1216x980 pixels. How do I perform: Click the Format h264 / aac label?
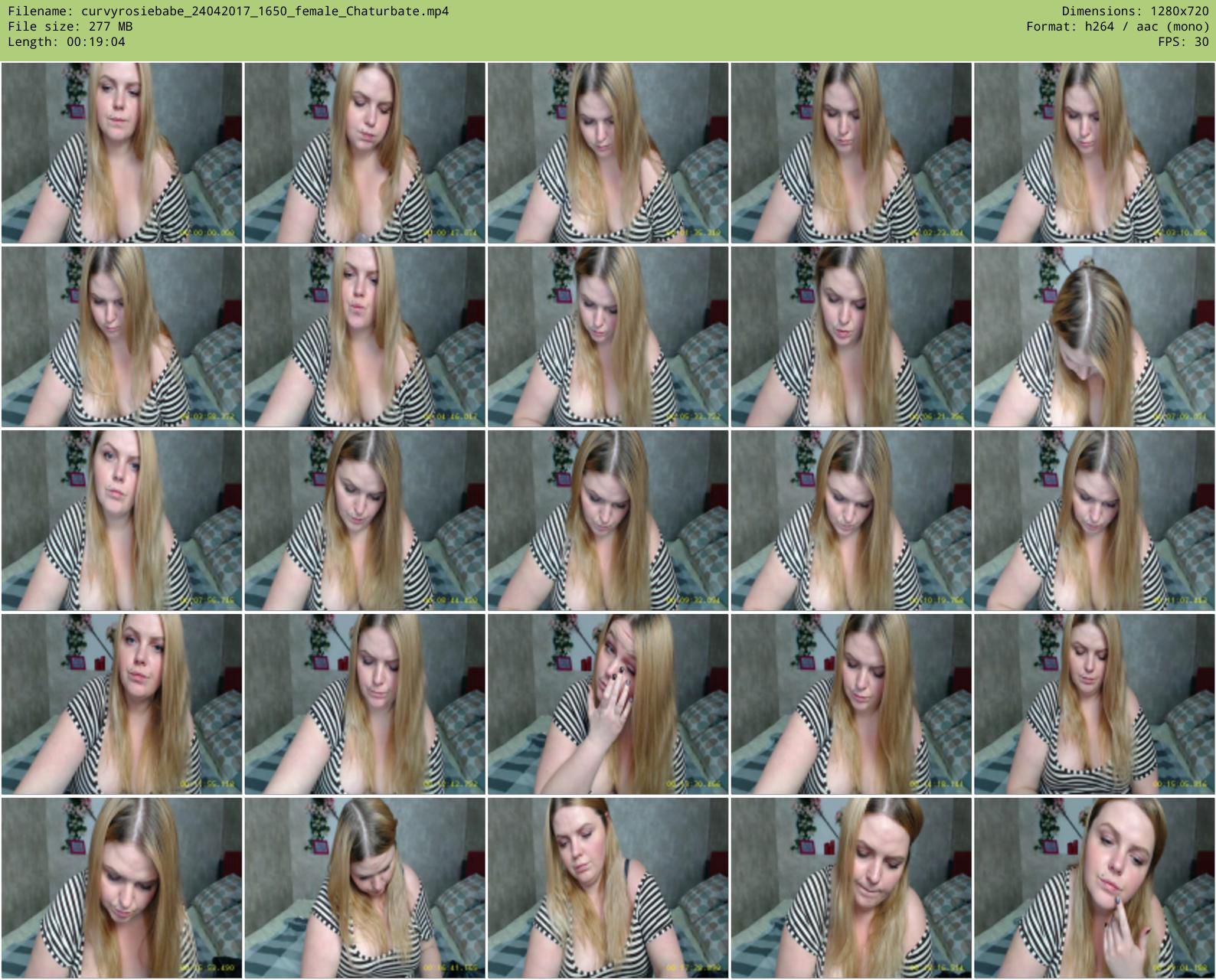pos(1117,27)
